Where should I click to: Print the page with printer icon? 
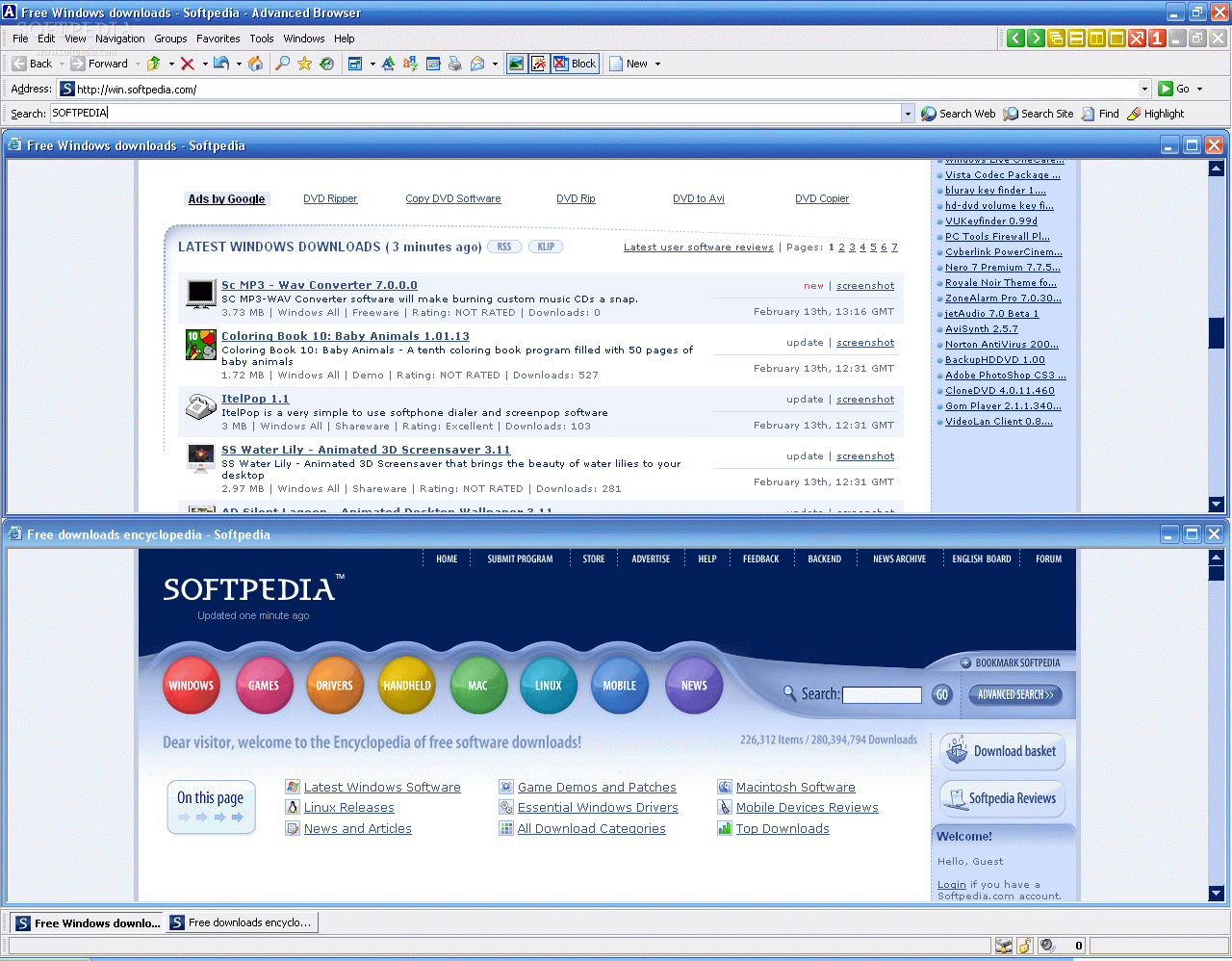pyautogui.click(x=455, y=64)
